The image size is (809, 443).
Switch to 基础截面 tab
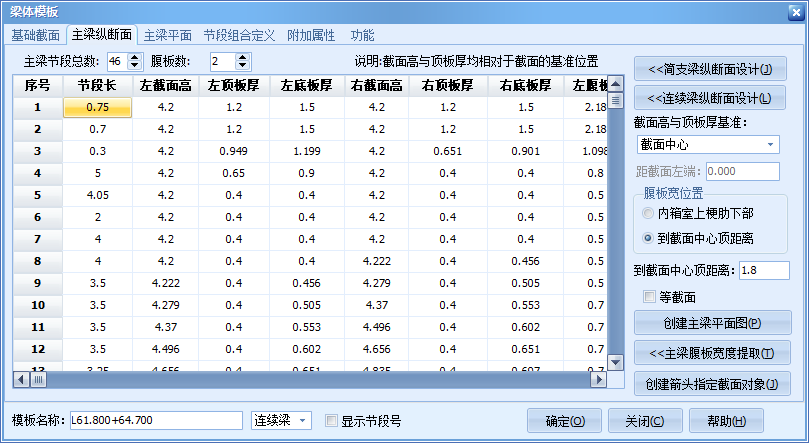(x=35, y=35)
